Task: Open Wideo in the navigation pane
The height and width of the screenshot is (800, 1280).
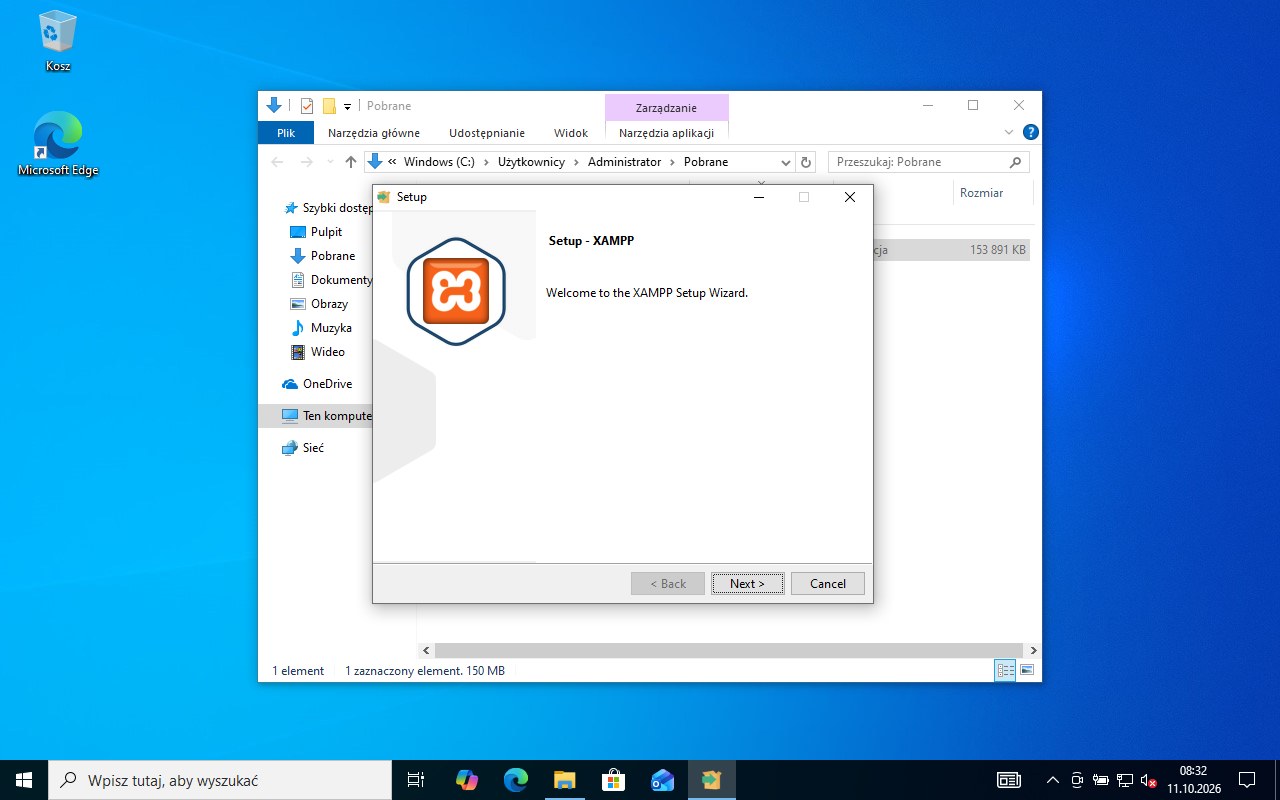Action: [327, 352]
